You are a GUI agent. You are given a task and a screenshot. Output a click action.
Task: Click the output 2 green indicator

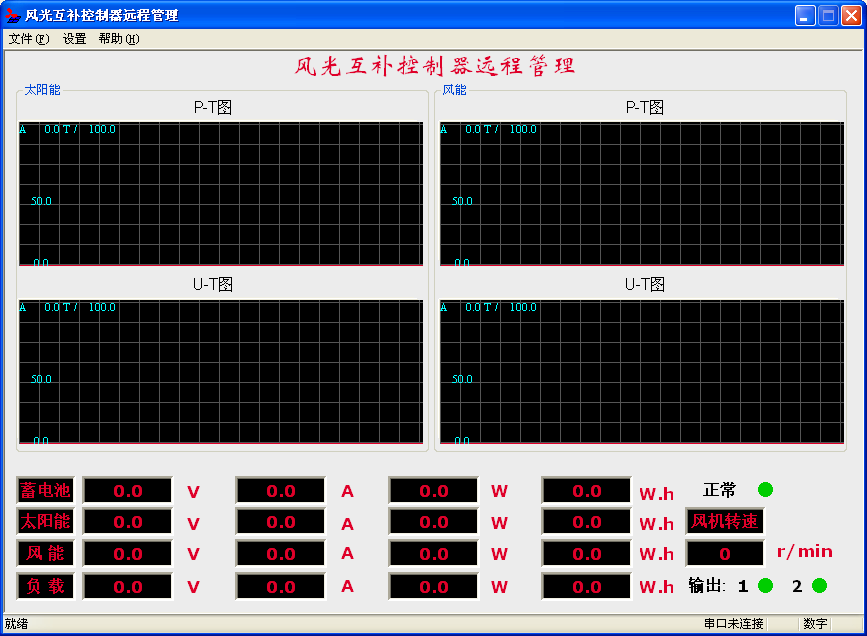(x=819, y=586)
